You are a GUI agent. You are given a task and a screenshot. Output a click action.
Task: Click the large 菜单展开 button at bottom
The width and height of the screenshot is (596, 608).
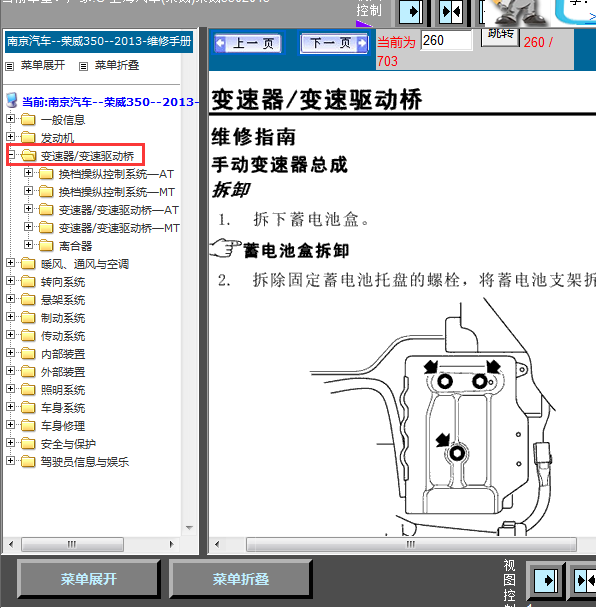point(88,579)
